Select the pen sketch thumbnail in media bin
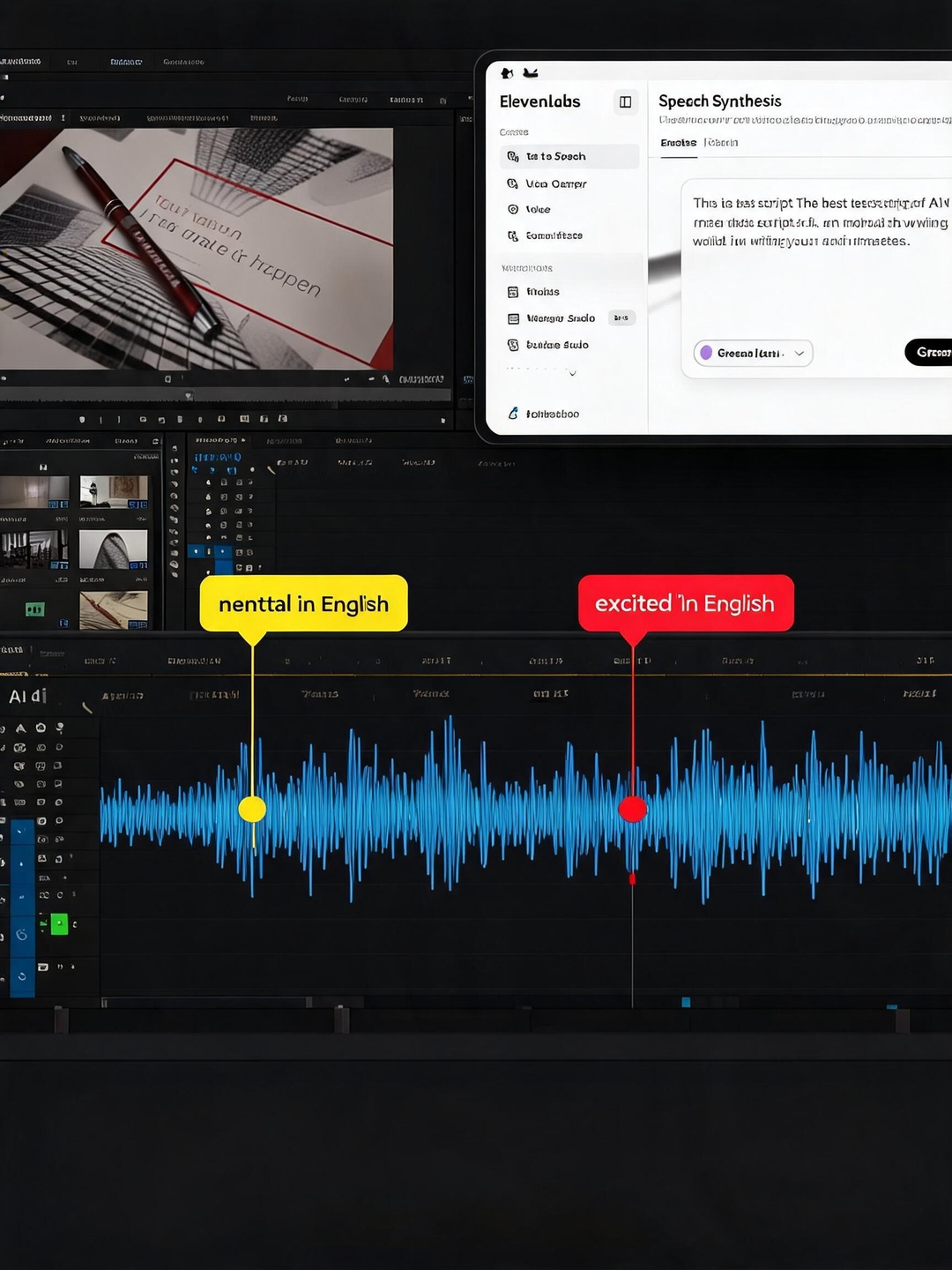This screenshot has width=952, height=1270. (x=114, y=609)
